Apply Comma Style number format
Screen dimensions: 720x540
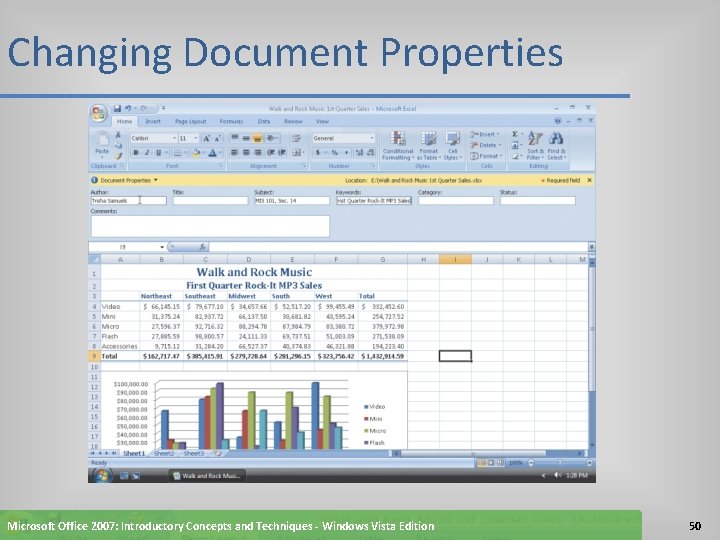point(346,152)
